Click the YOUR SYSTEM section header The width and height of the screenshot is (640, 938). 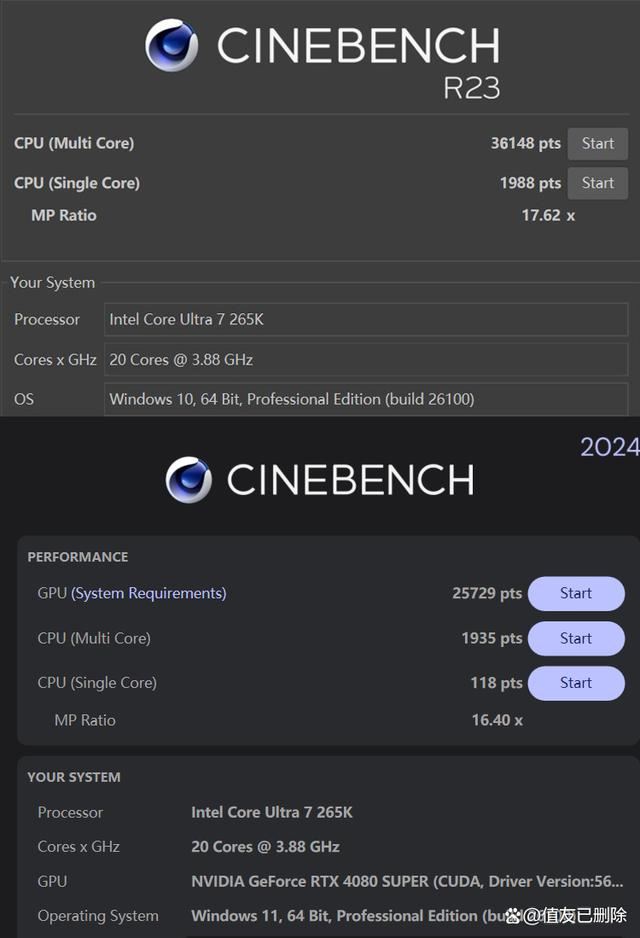74,777
